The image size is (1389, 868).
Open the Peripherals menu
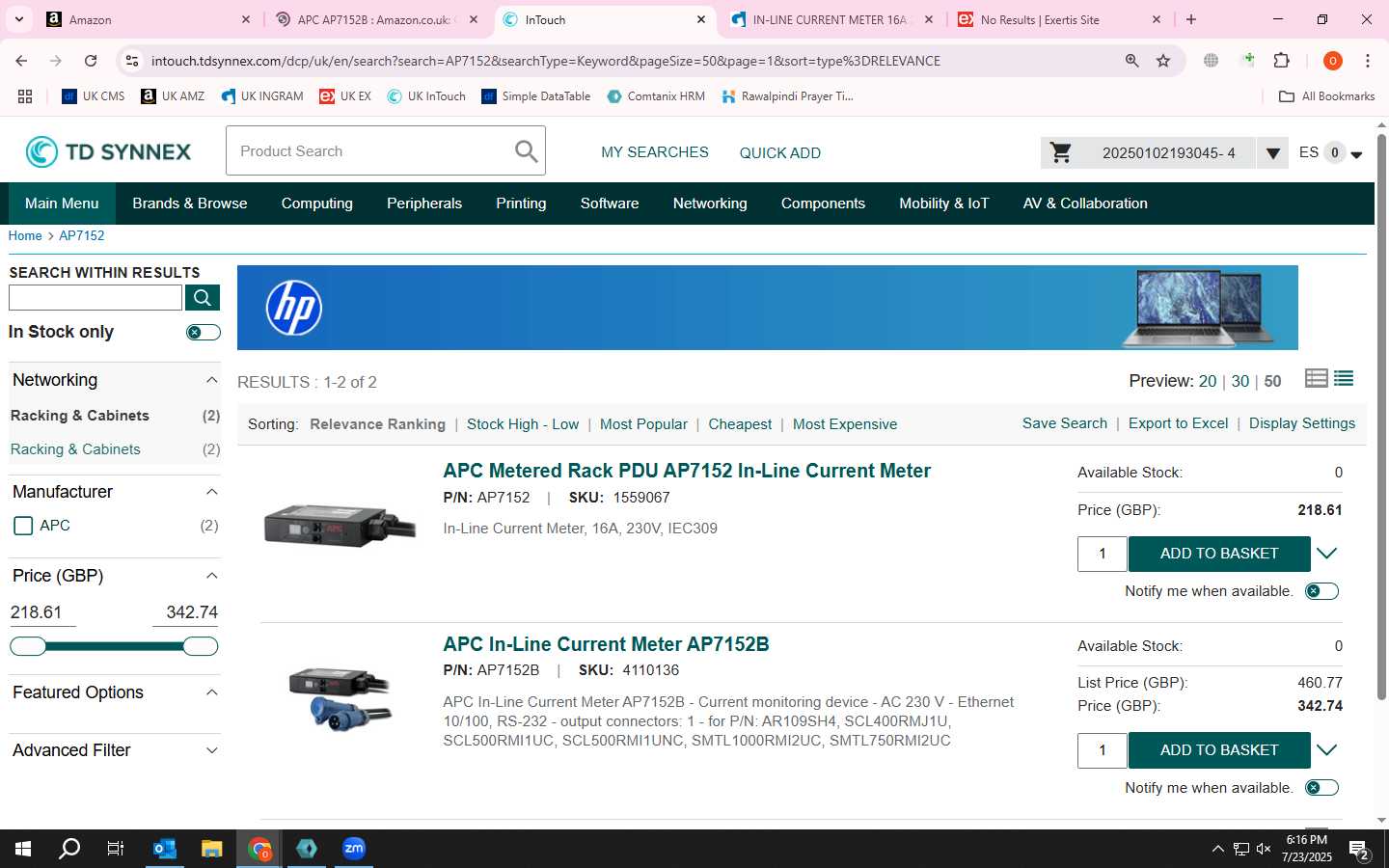(424, 203)
